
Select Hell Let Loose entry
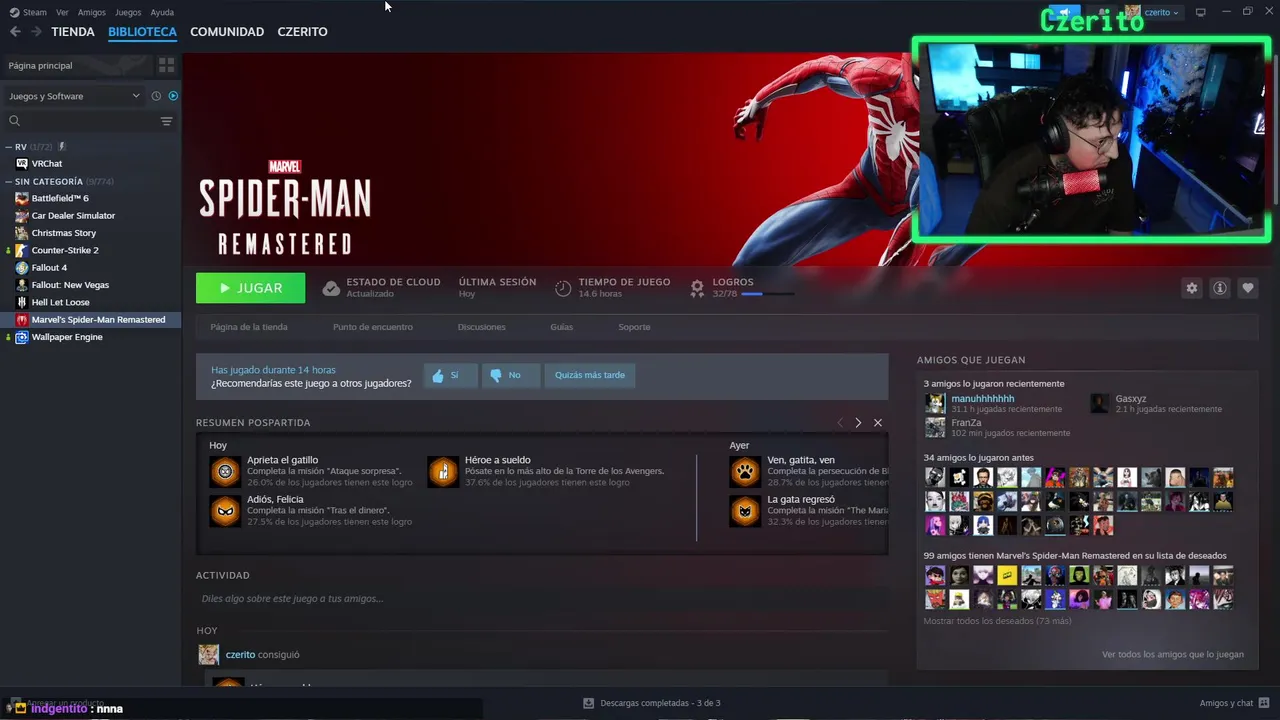60,302
